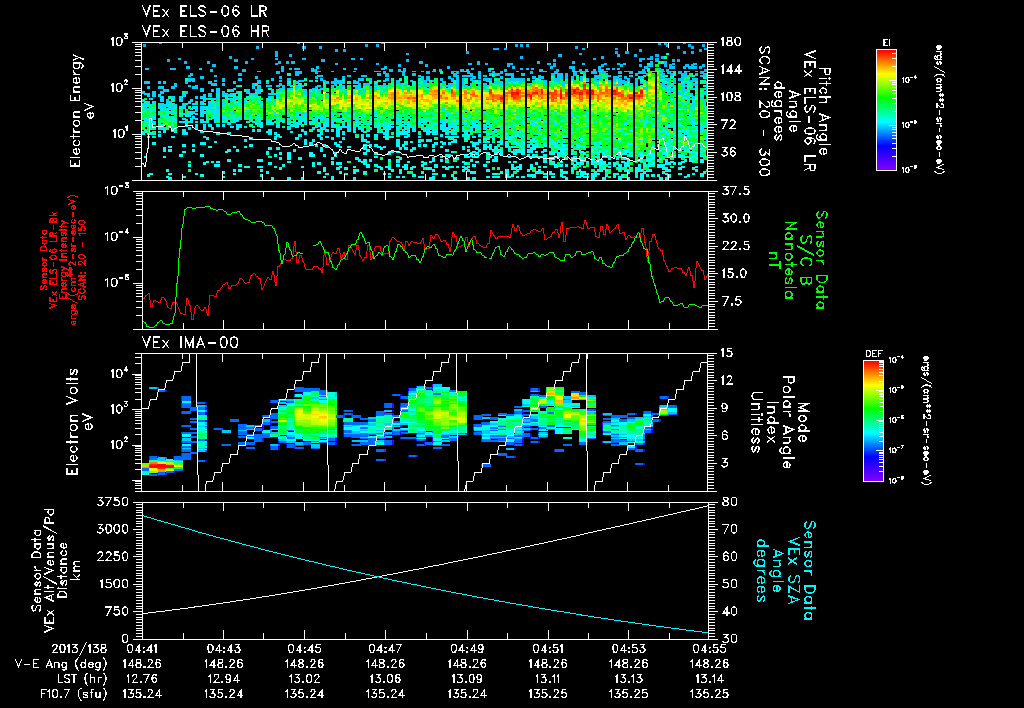
Task: Click the 'Electron Volts eV' axis label
Action: tap(78, 421)
